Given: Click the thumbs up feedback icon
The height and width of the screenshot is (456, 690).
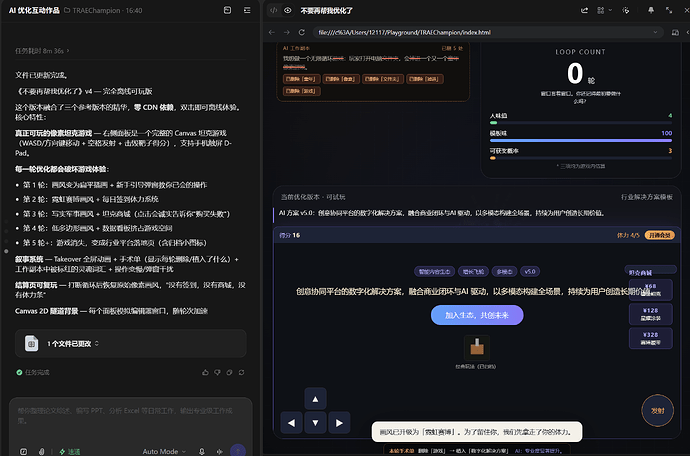Looking at the screenshot, I should pyautogui.click(x=205, y=372).
